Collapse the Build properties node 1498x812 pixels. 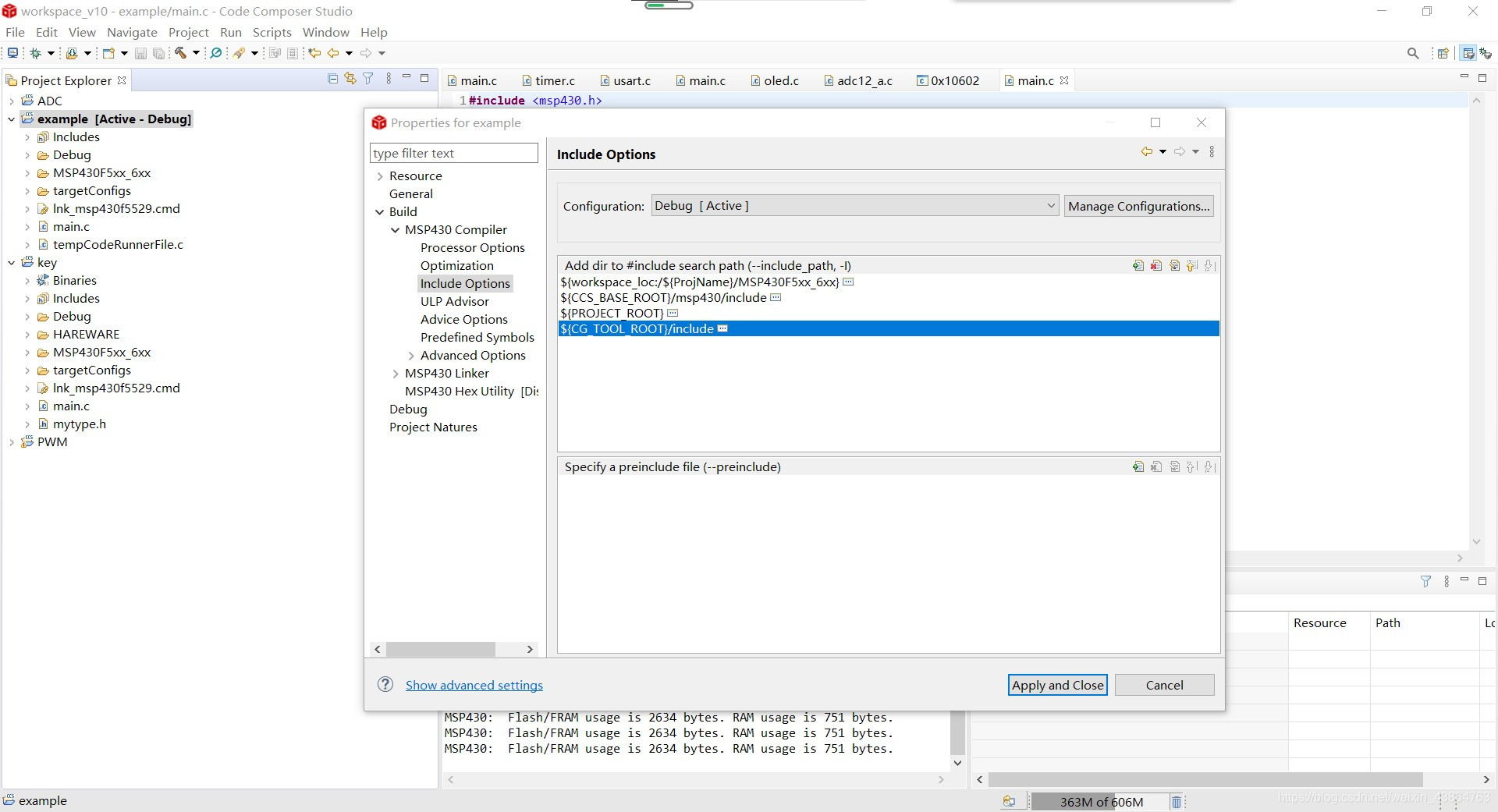tap(380, 212)
